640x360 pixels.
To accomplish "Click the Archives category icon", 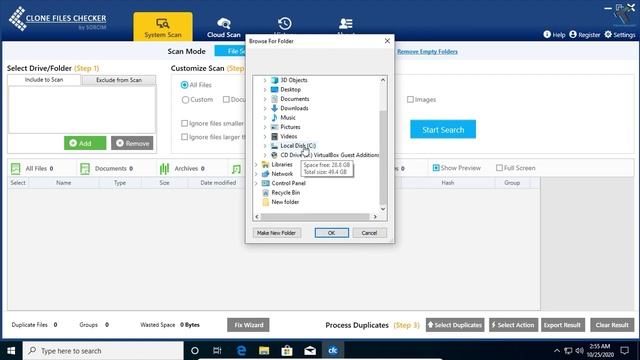I will 164,169.
